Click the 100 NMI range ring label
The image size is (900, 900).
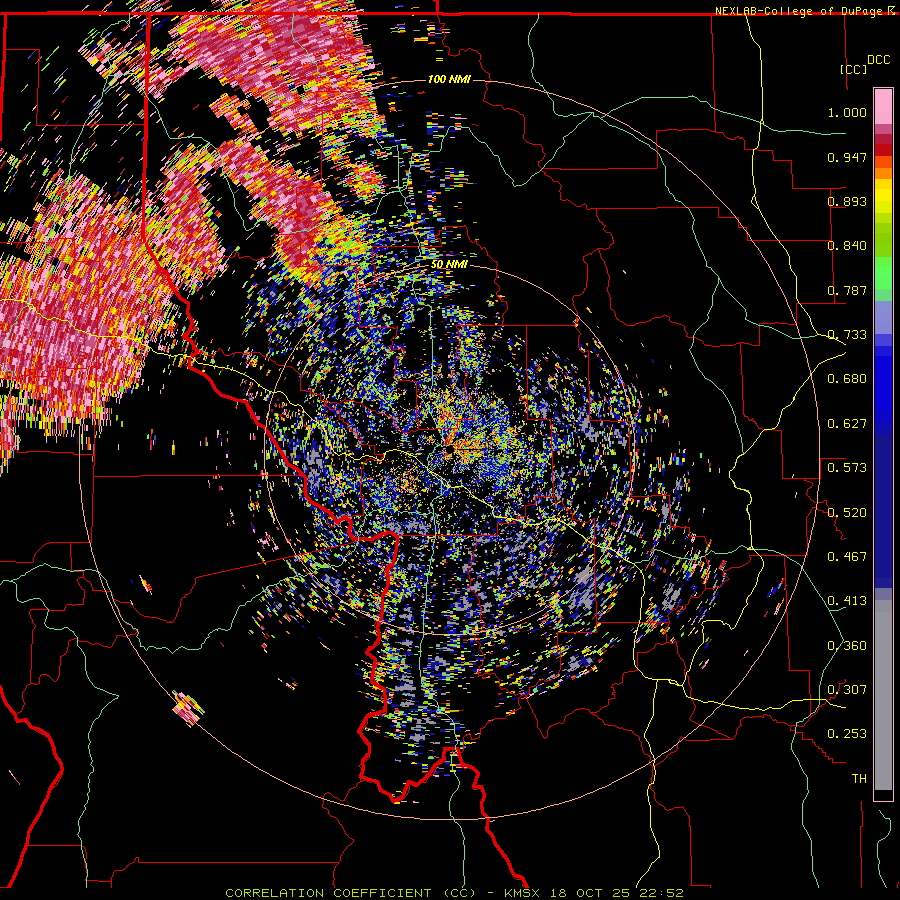449,79
